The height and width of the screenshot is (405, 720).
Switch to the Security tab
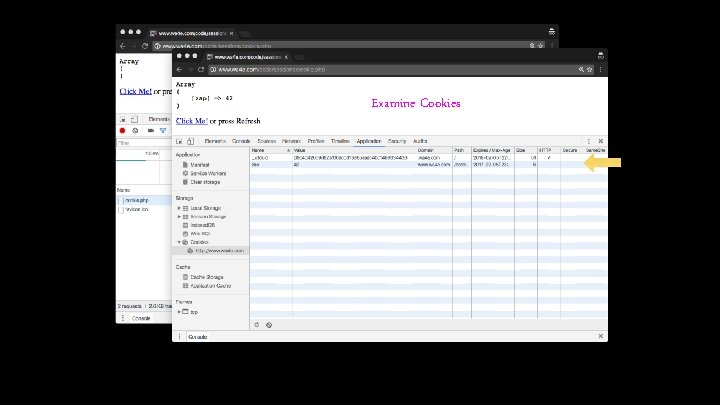pos(397,141)
